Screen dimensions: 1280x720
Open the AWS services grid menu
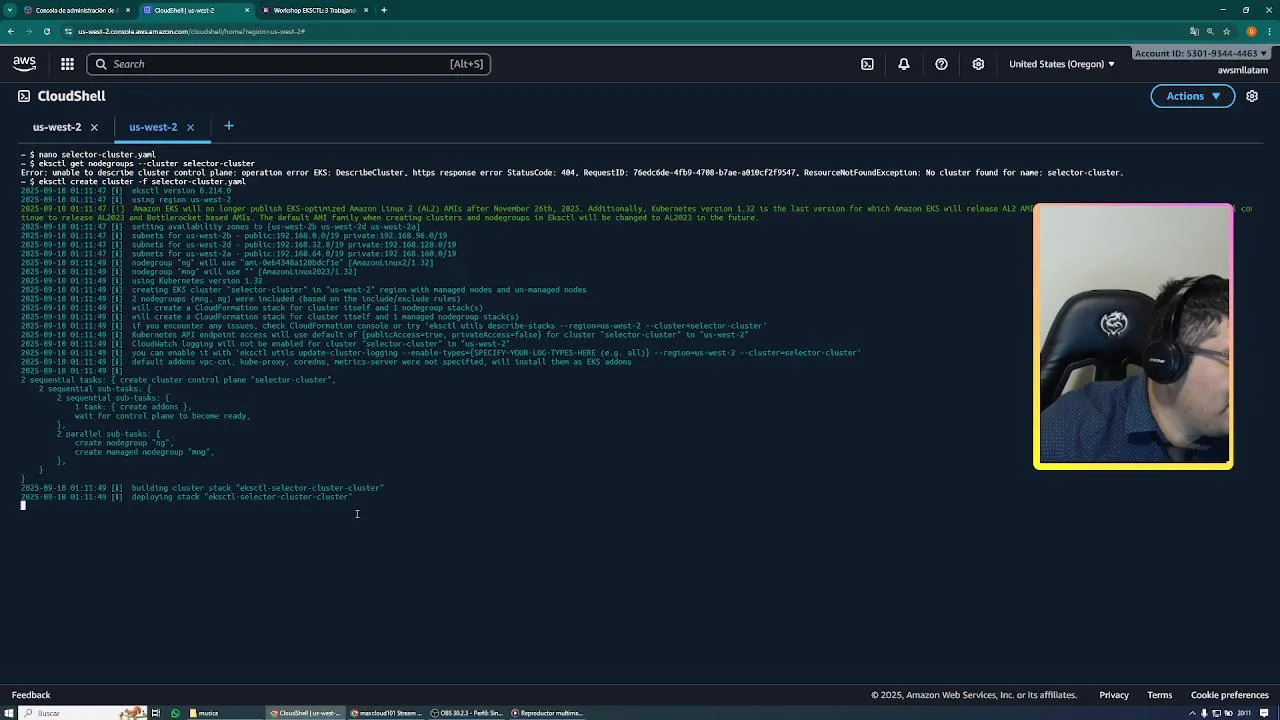click(x=67, y=64)
